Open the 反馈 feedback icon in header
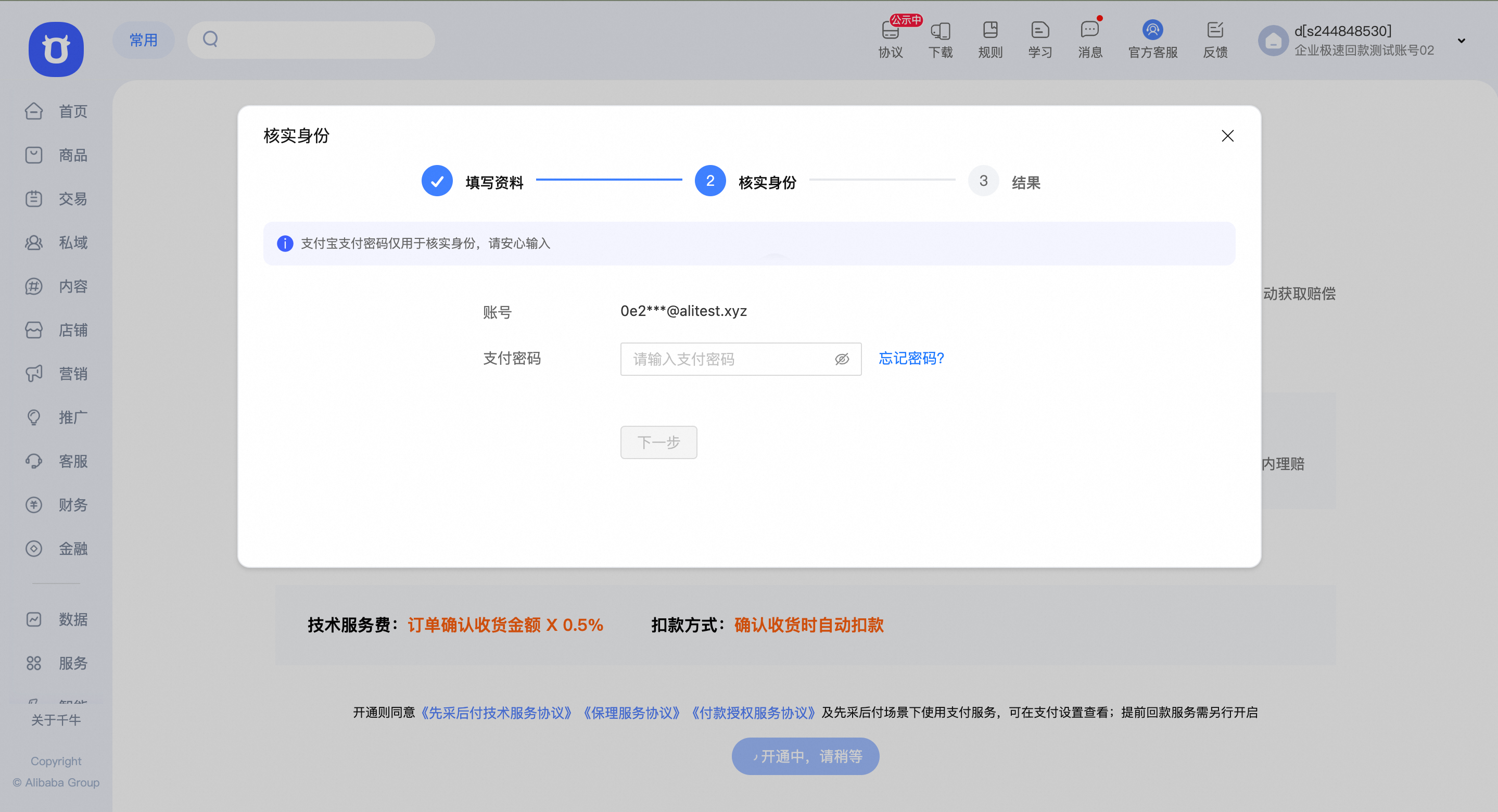This screenshot has height=812, width=1498. [1215, 40]
